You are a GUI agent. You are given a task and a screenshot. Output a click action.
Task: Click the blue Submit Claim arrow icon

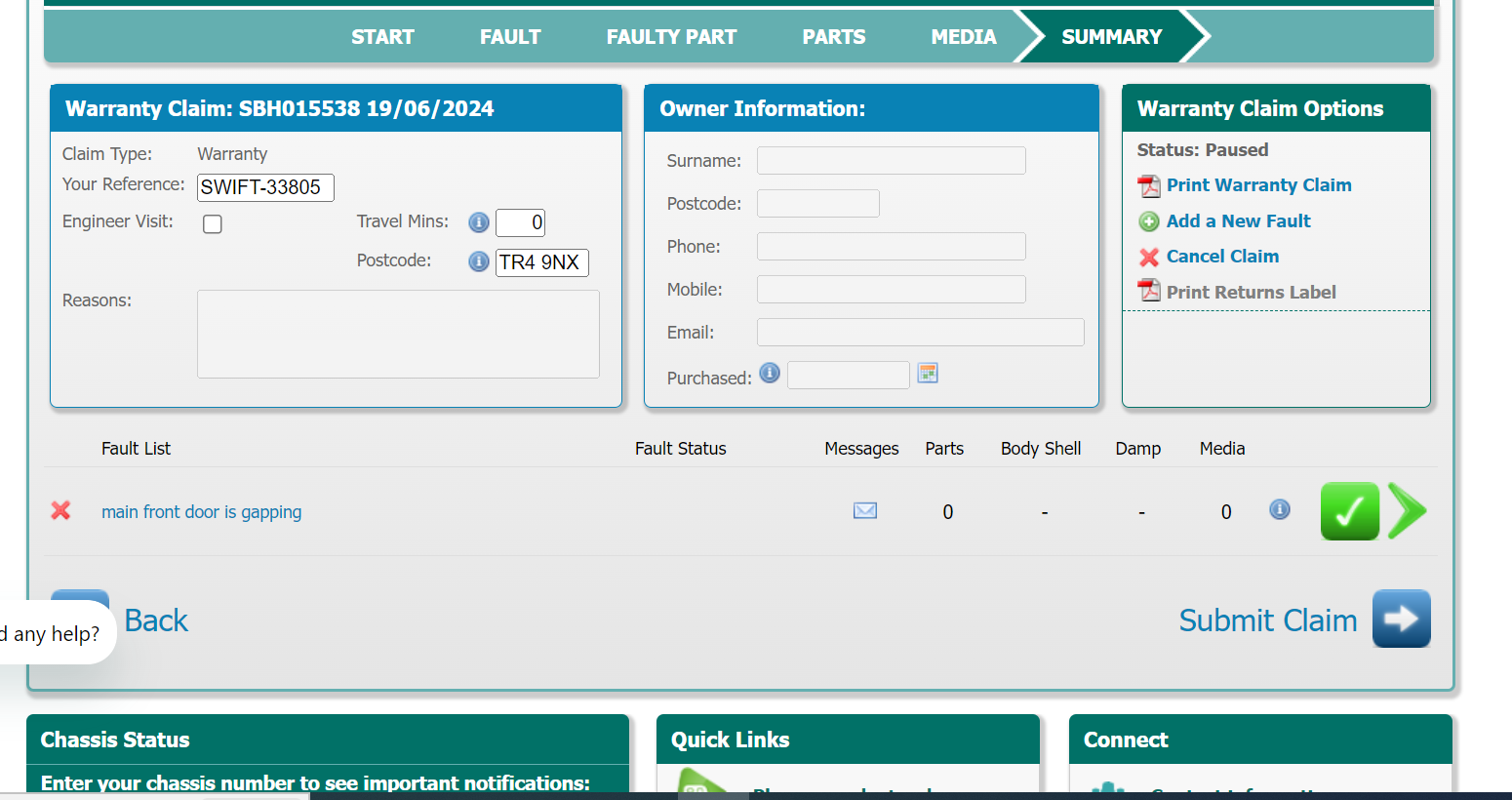tap(1401, 619)
